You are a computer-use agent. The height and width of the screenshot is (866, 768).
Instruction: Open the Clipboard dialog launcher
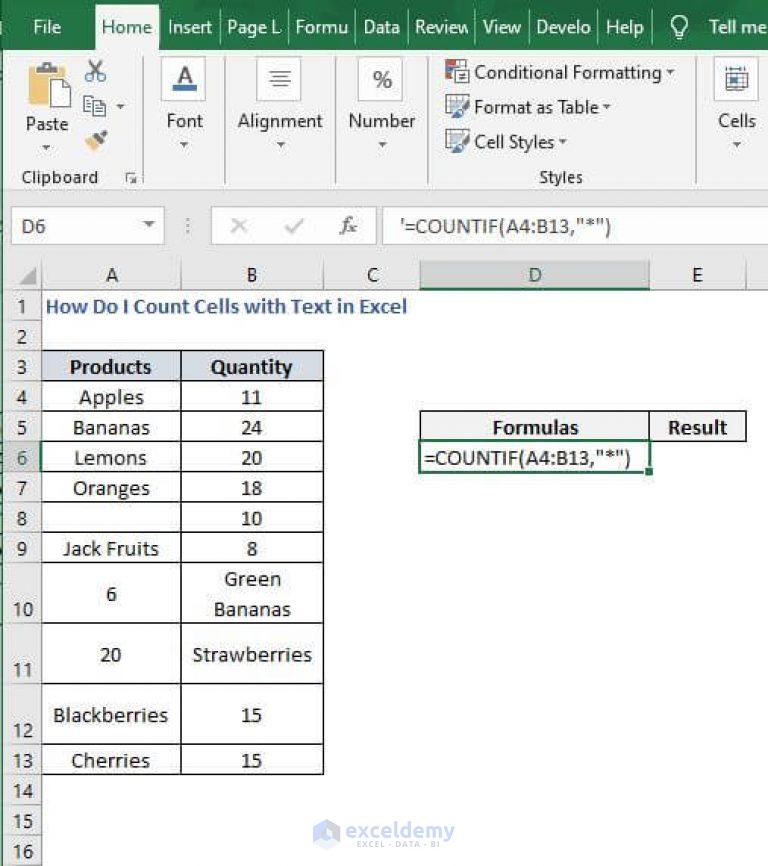(131, 178)
